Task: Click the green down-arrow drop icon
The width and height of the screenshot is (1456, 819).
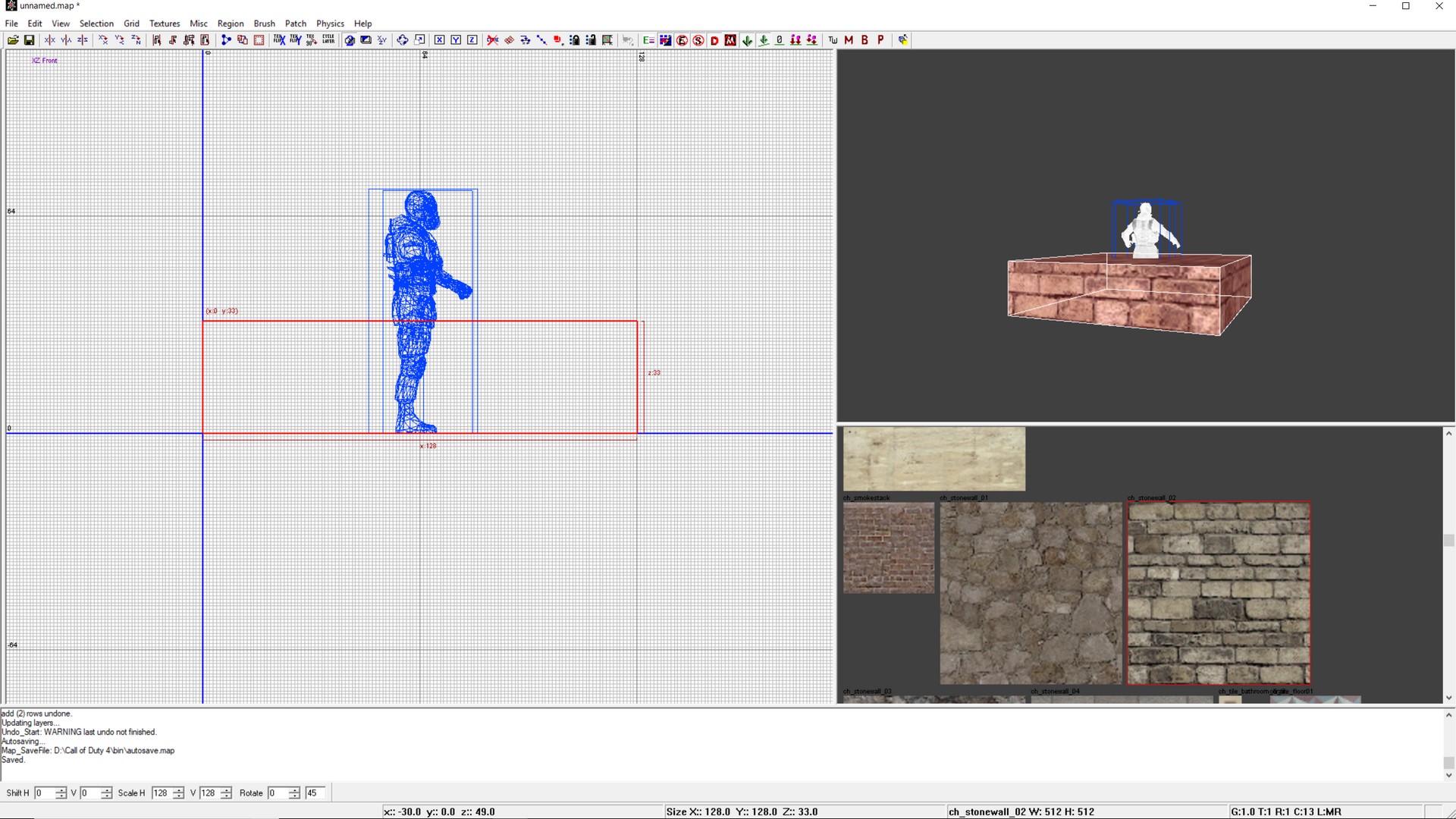Action: tap(748, 40)
